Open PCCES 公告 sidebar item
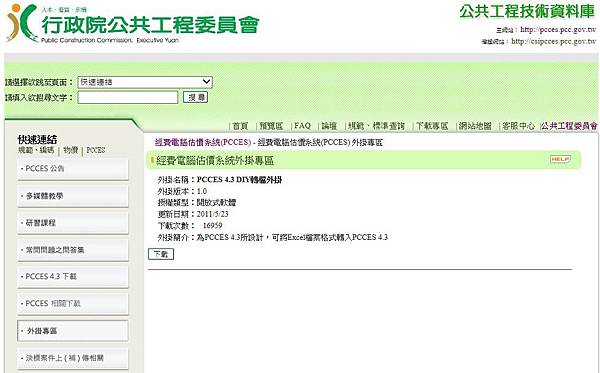600x373 pixels. coord(73,169)
